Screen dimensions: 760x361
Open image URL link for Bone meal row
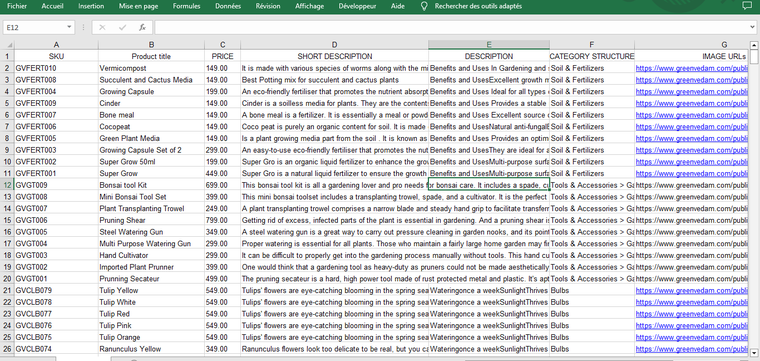pyautogui.click(x=692, y=115)
